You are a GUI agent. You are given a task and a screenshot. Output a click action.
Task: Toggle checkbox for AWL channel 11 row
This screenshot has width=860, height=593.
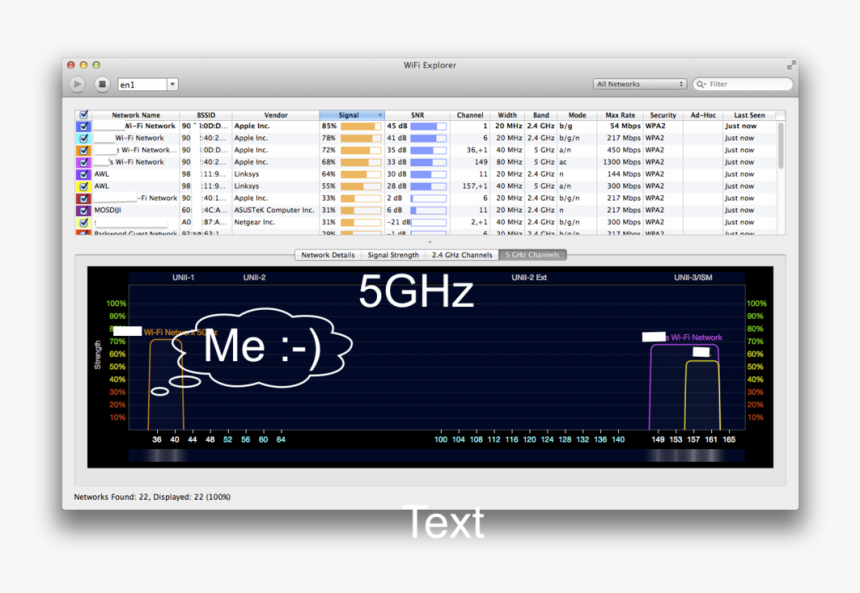[x=83, y=174]
